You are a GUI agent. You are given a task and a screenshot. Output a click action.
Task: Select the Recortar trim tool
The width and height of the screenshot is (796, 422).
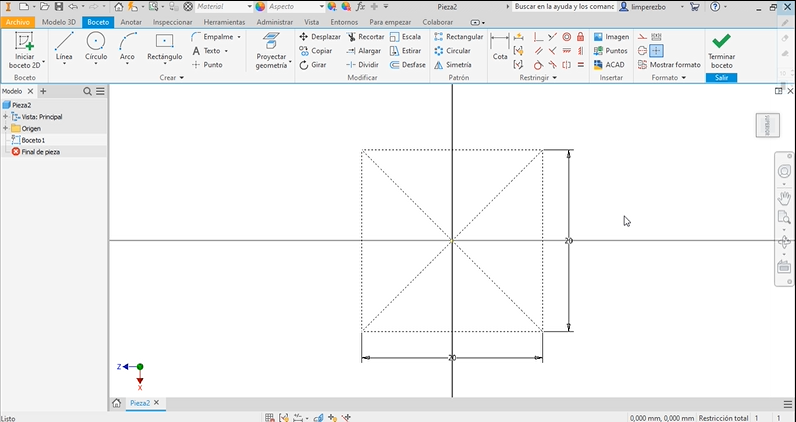(x=366, y=37)
